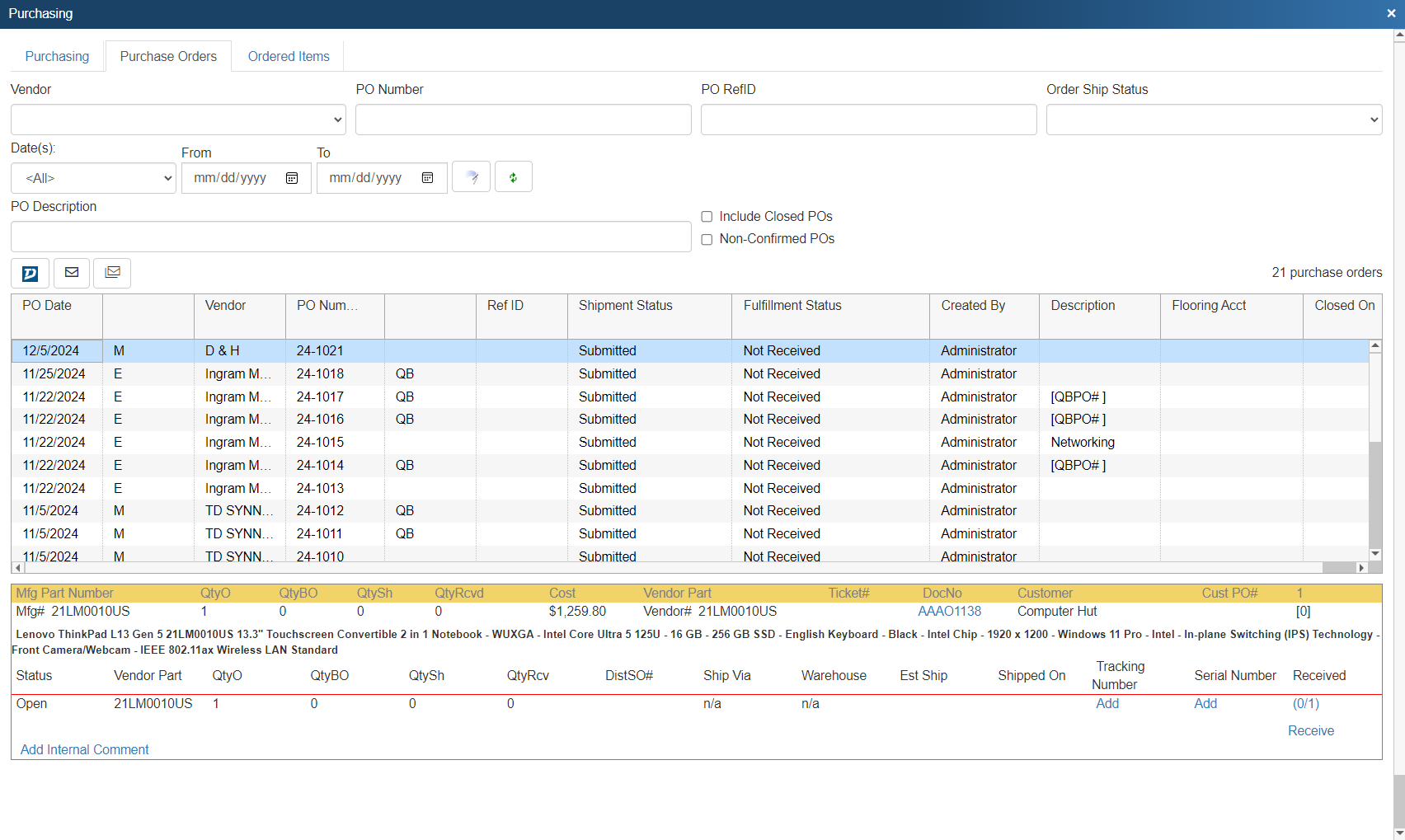This screenshot has height=840, width=1405.
Task: Click the blue D logo icon button
Action: point(30,274)
